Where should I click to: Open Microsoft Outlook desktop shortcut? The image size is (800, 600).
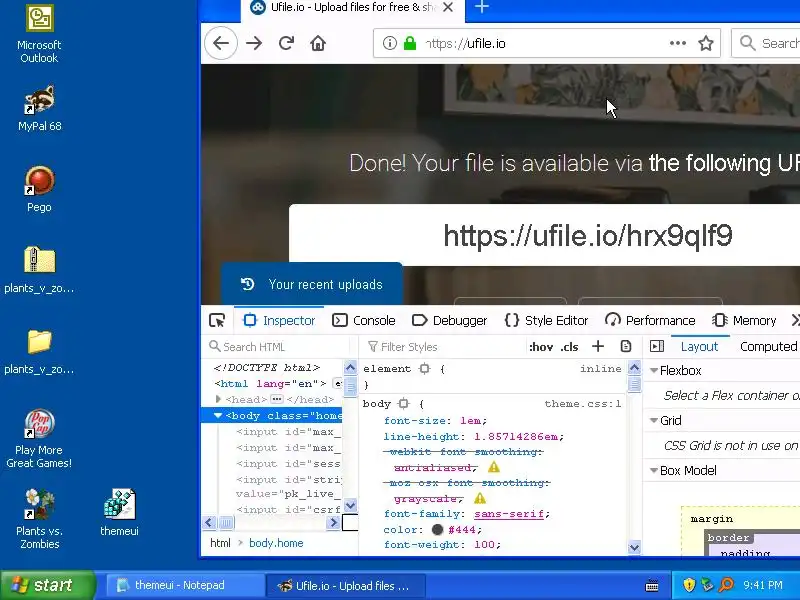pos(39,35)
